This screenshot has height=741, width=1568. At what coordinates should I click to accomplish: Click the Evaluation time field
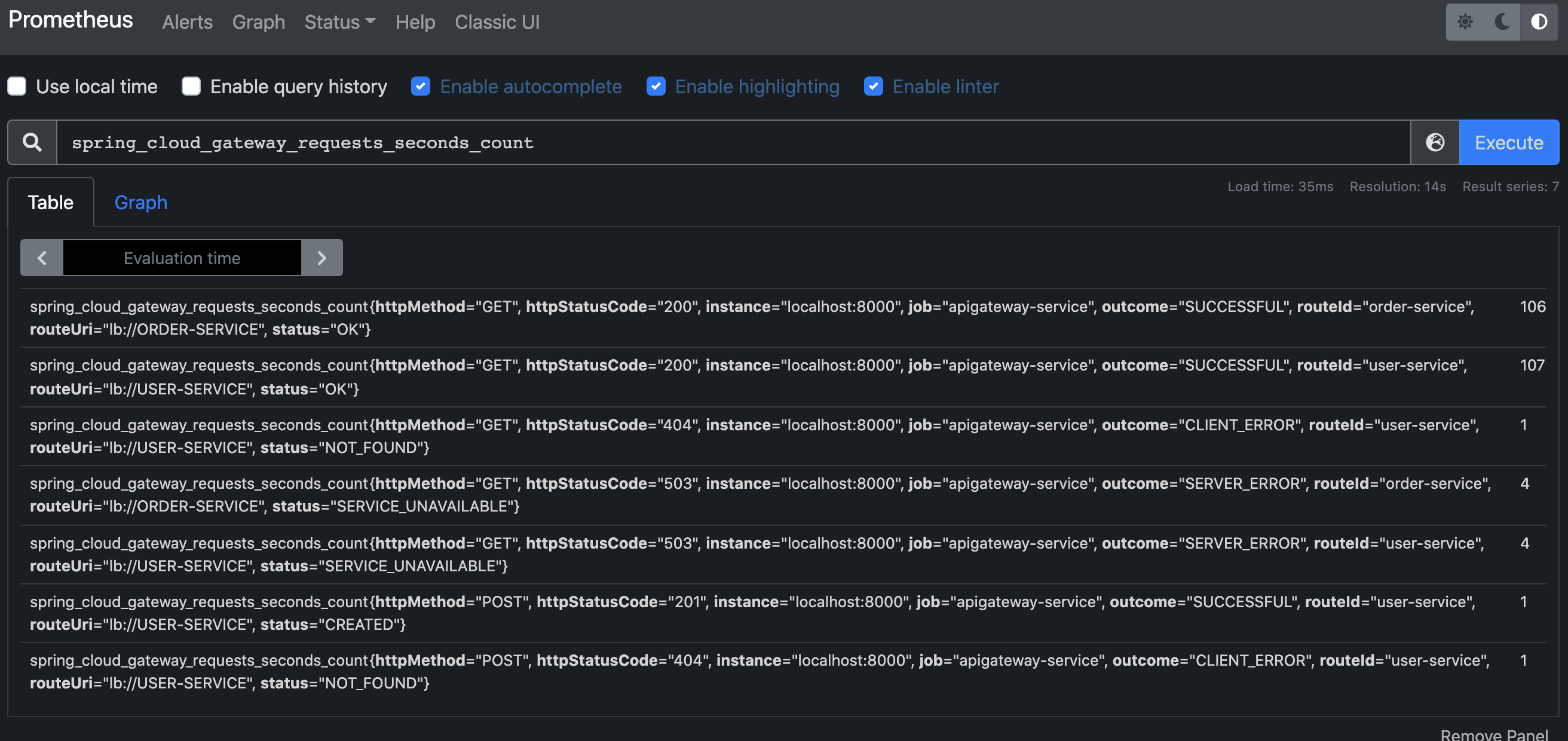pos(182,258)
